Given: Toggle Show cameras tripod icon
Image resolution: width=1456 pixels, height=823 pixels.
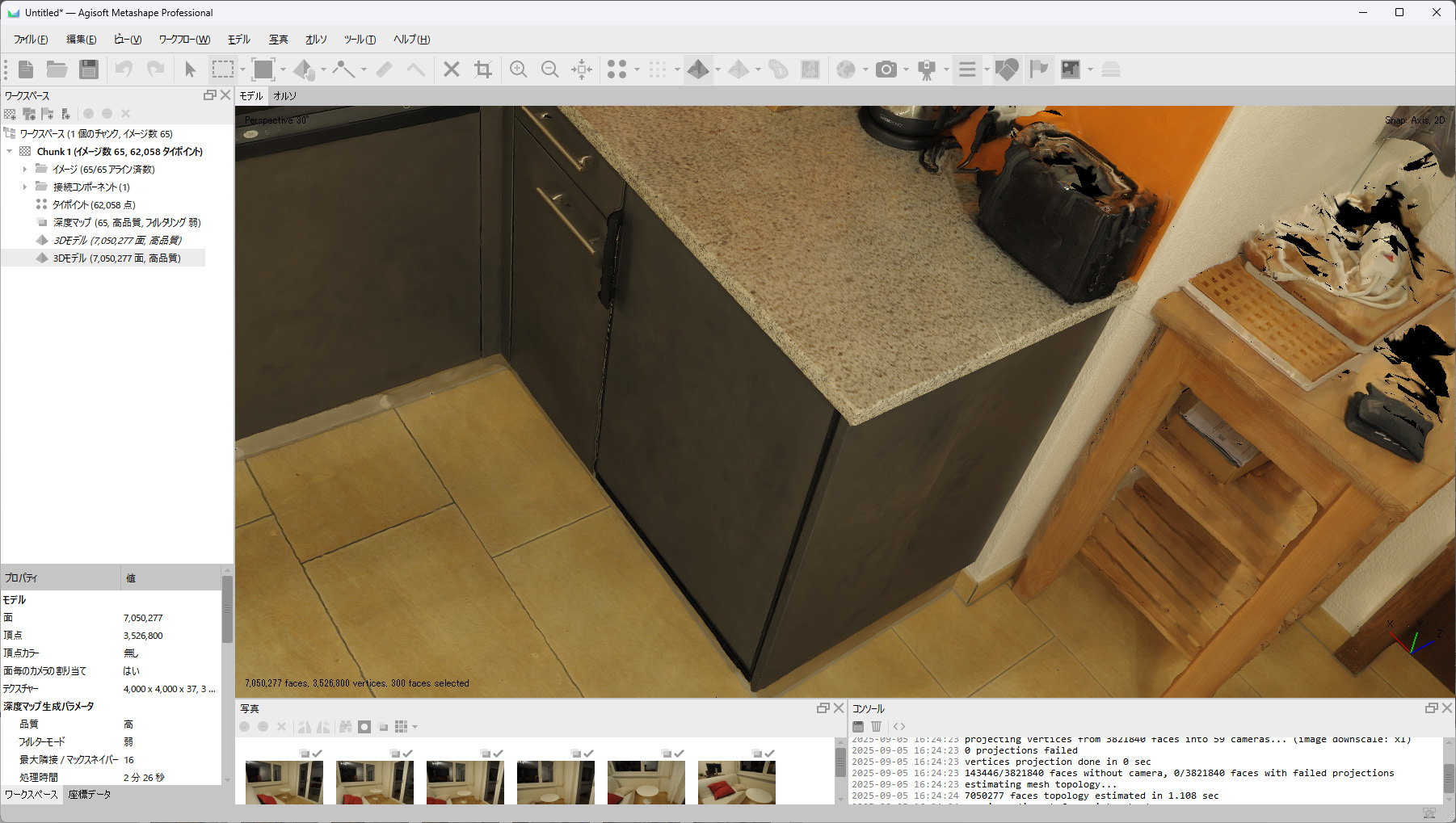Looking at the screenshot, I should 927,69.
